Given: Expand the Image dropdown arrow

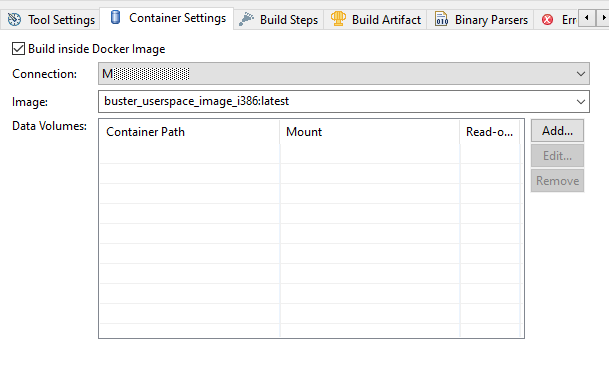Looking at the screenshot, I should pyautogui.click(x=581, y=102).
